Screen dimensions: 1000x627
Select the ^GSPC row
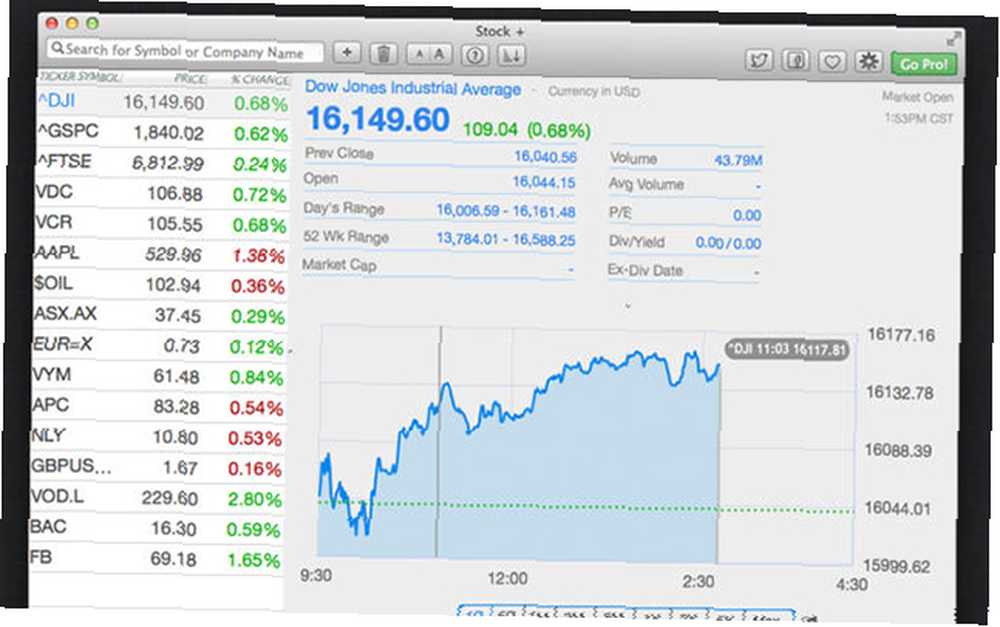click(x=163, y=132)
